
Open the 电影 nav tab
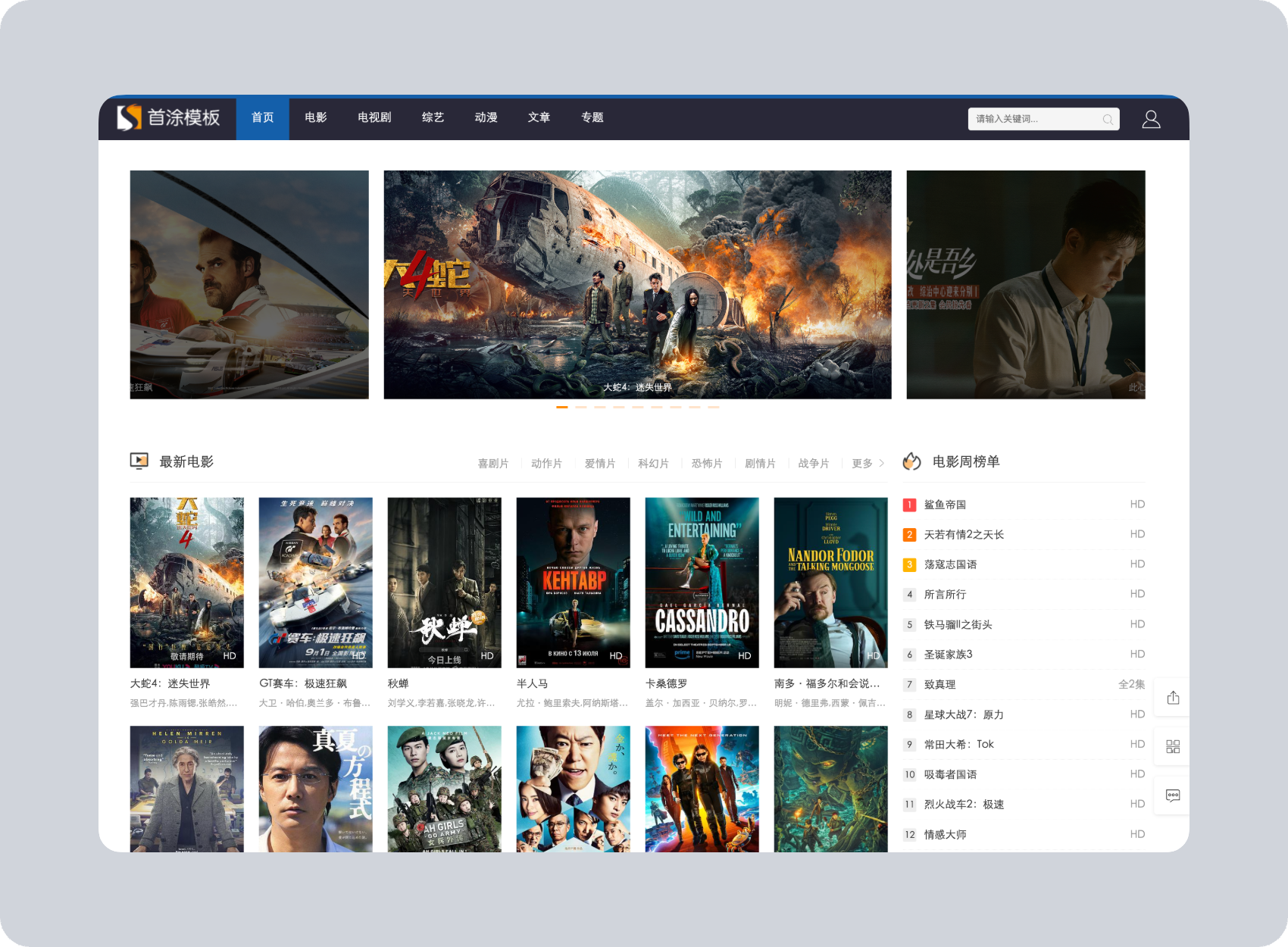point(316,117)
